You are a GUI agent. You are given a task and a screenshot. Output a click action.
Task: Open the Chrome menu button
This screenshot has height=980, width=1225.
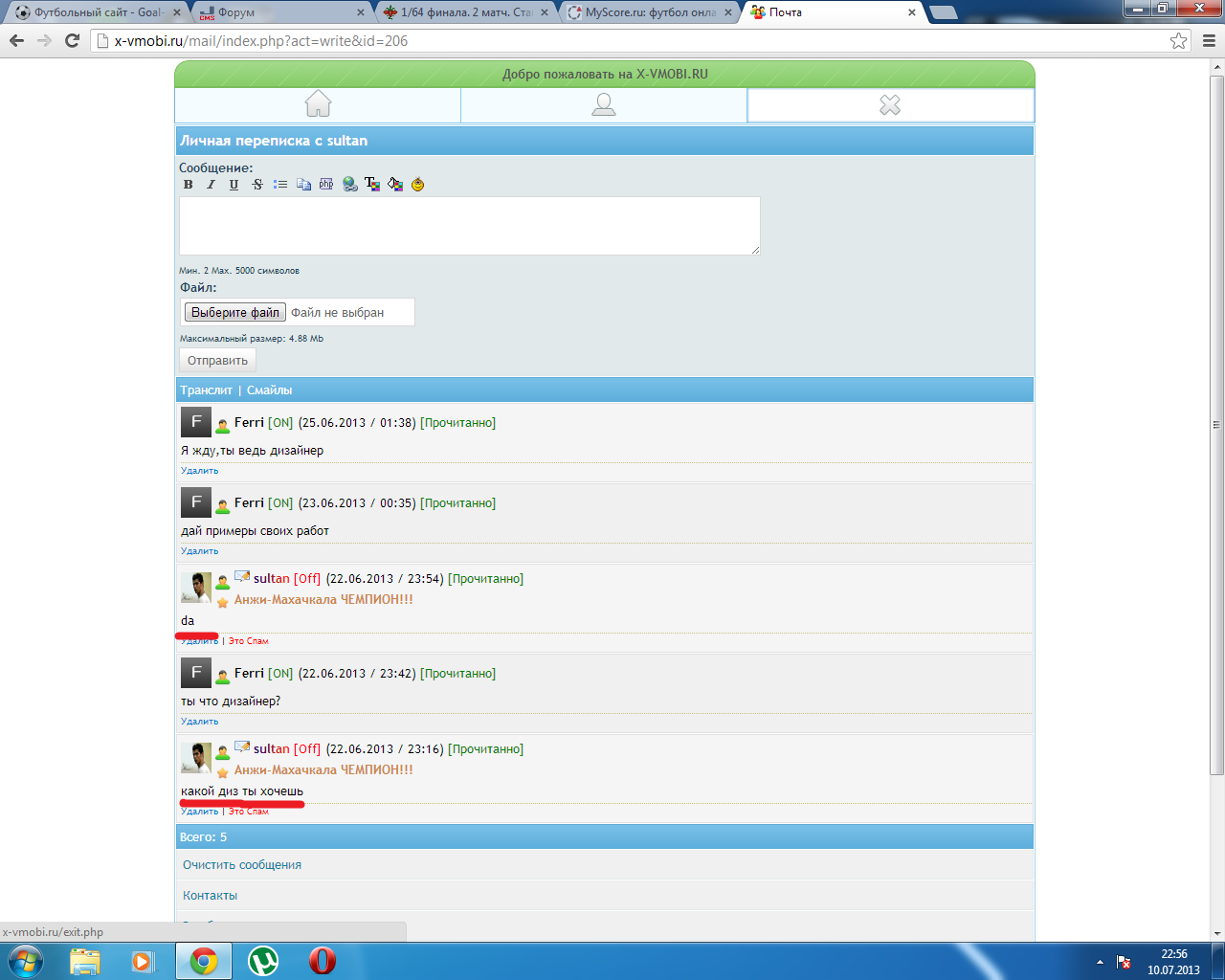(x=1209, y=40)
